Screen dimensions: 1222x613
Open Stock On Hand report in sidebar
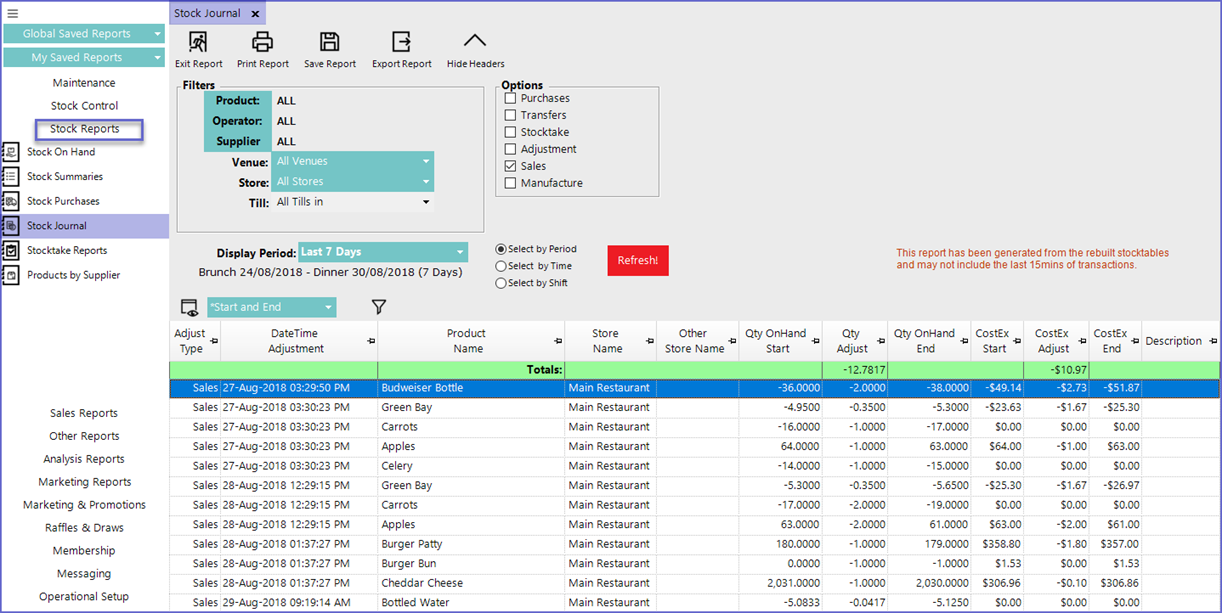coord(60,152)
